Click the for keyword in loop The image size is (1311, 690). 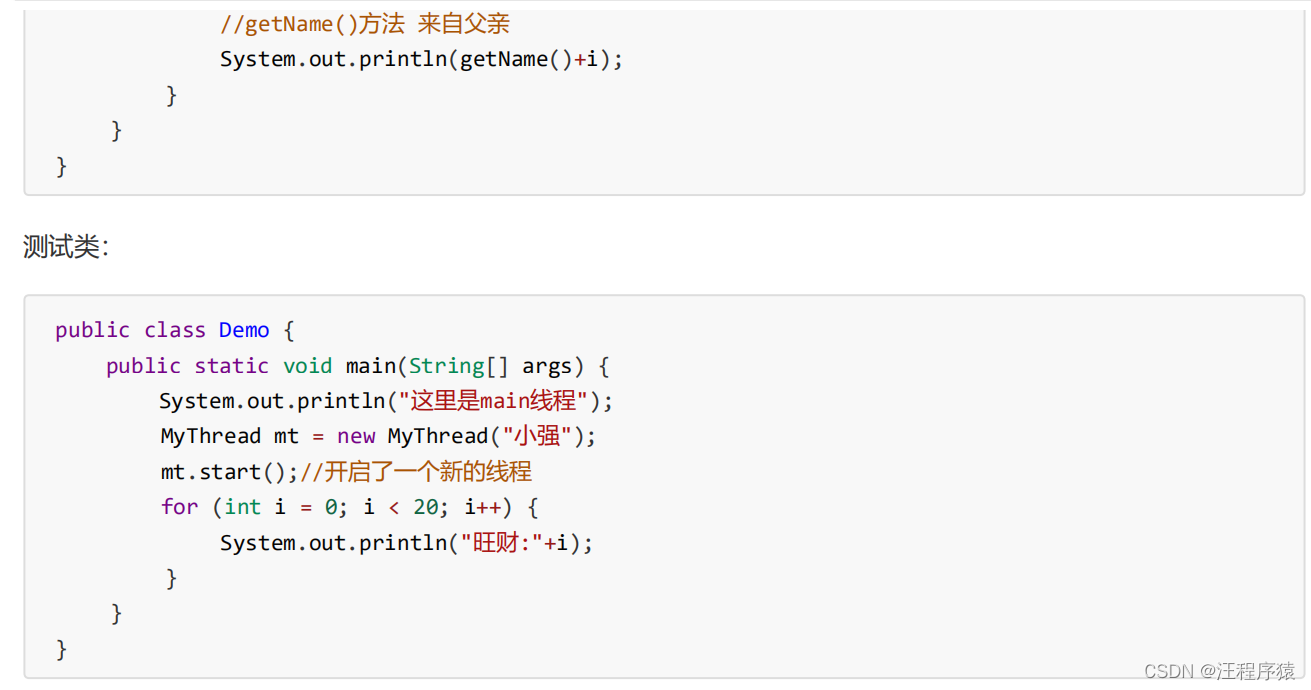179,507
